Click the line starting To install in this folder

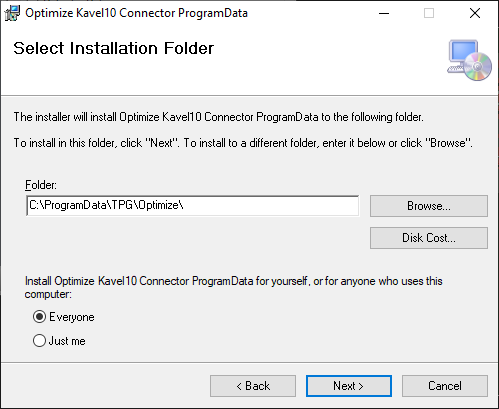(243, 143)
